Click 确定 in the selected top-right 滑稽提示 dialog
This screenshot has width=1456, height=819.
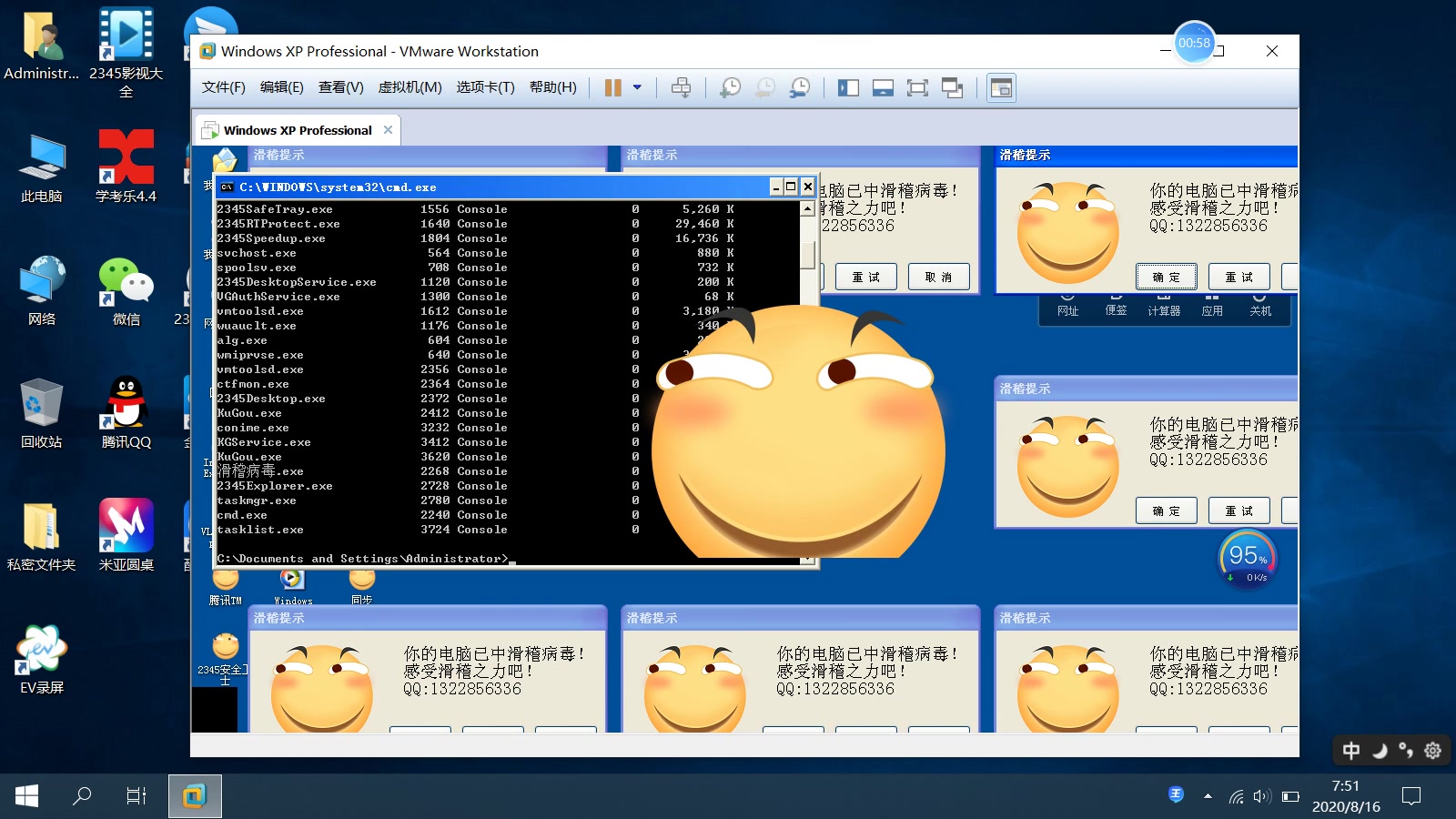(1167, 277)
